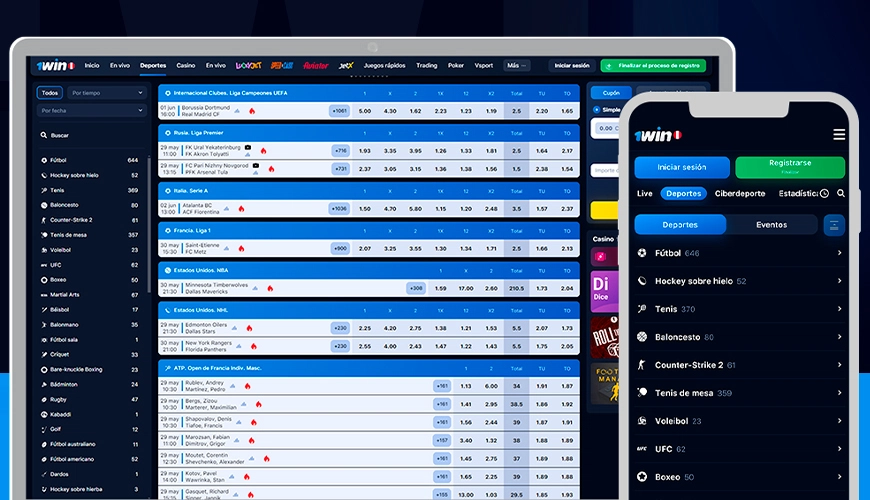Tap the clock history icon on the phone
This screenshot has width=870, height=500.
pos(825,193)
